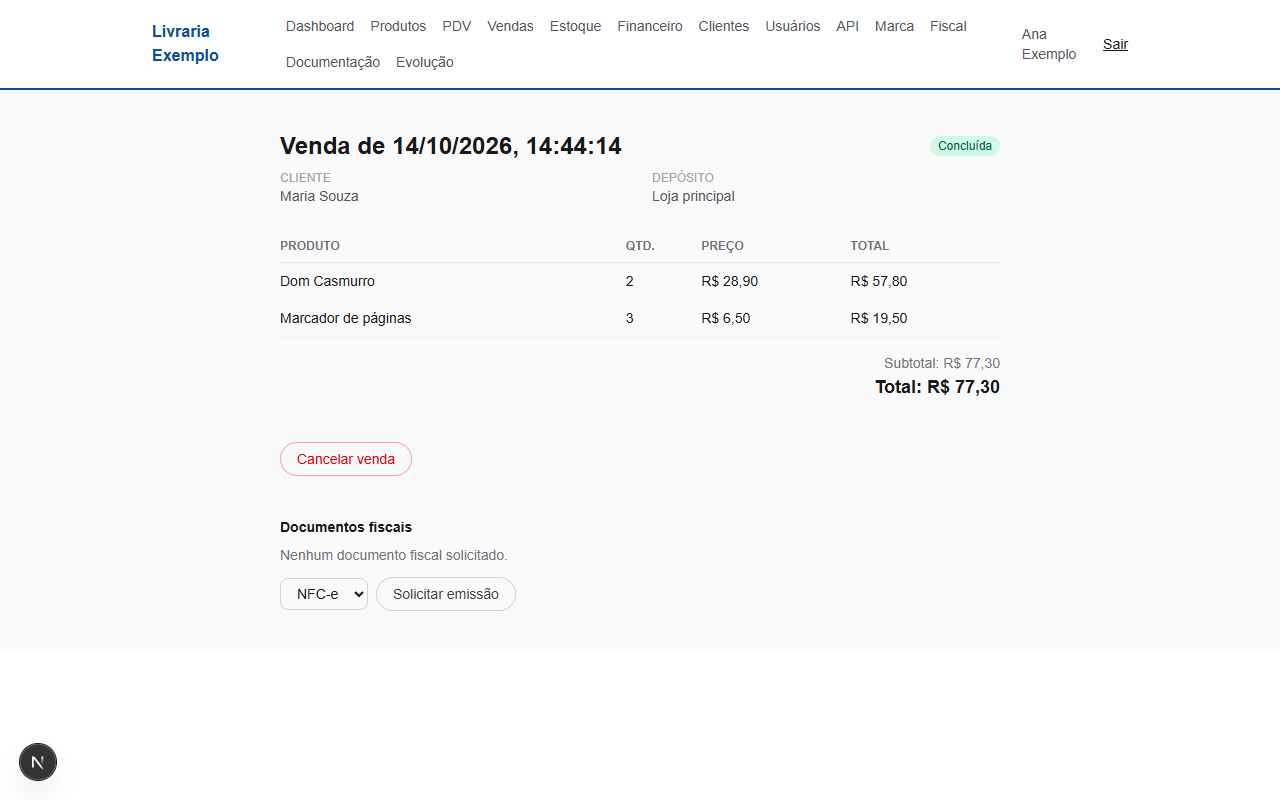The image size is (1280, 800).
Task: Click the 'Nenhum documento fiscal solicitado.' message
Action: click(394, 555)
